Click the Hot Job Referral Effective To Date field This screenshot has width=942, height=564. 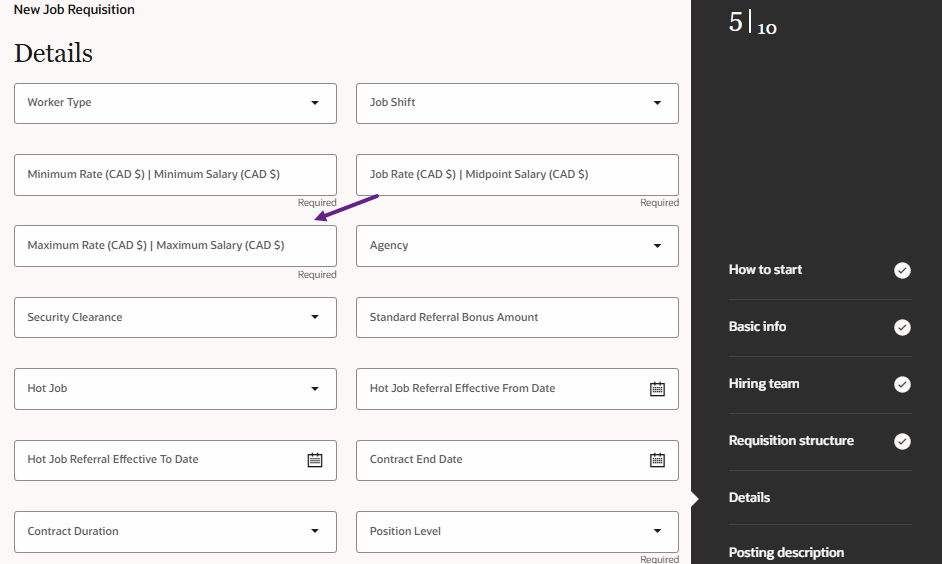[175, 460]
